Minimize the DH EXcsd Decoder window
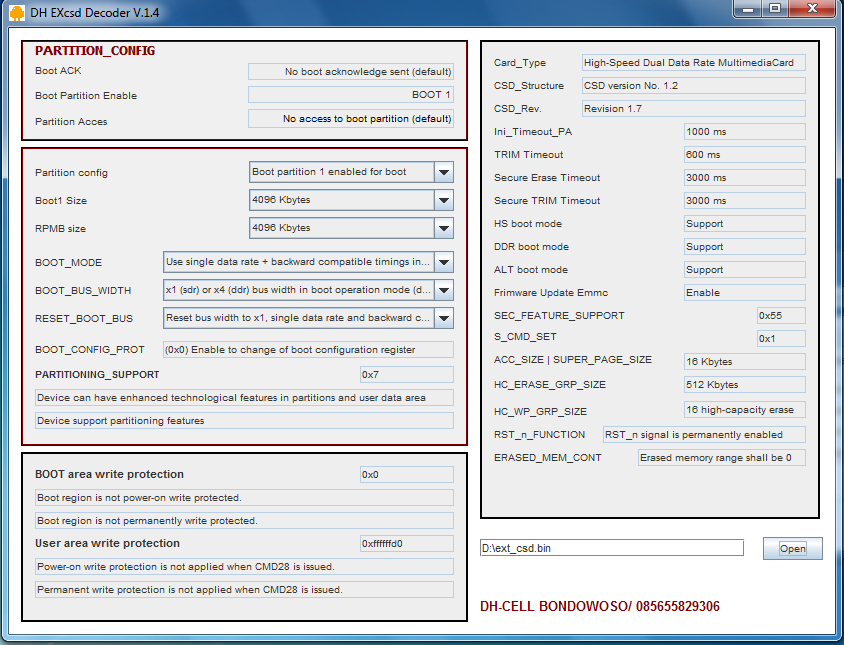The width and height of the screenshot is (844, 645). (x=748, y=9)
